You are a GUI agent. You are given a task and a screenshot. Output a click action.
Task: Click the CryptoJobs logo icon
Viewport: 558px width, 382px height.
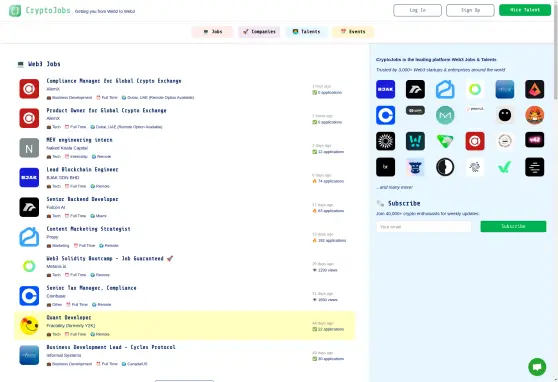(15, 11)
